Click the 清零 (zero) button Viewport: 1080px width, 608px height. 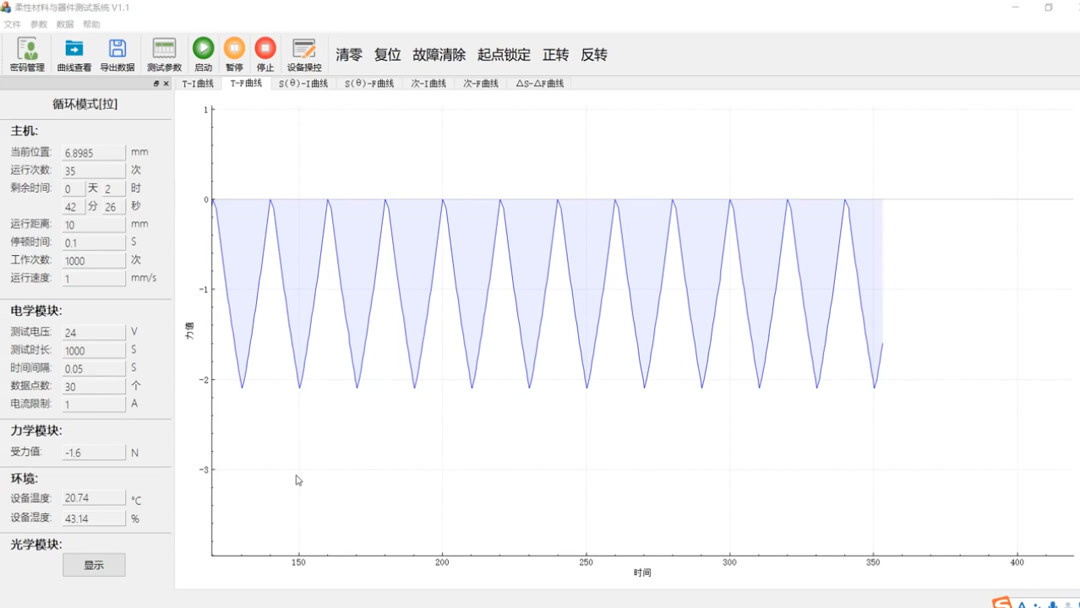coord(349,55)
